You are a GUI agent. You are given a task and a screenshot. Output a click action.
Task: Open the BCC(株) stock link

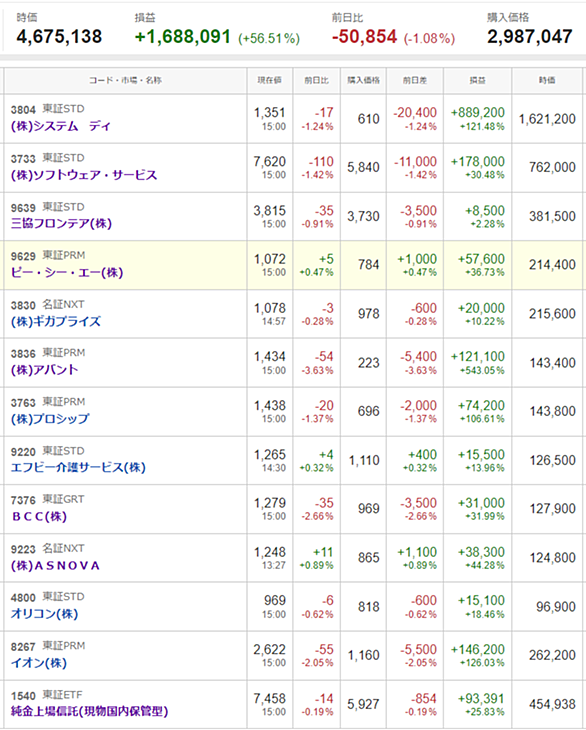pos(40,516)
